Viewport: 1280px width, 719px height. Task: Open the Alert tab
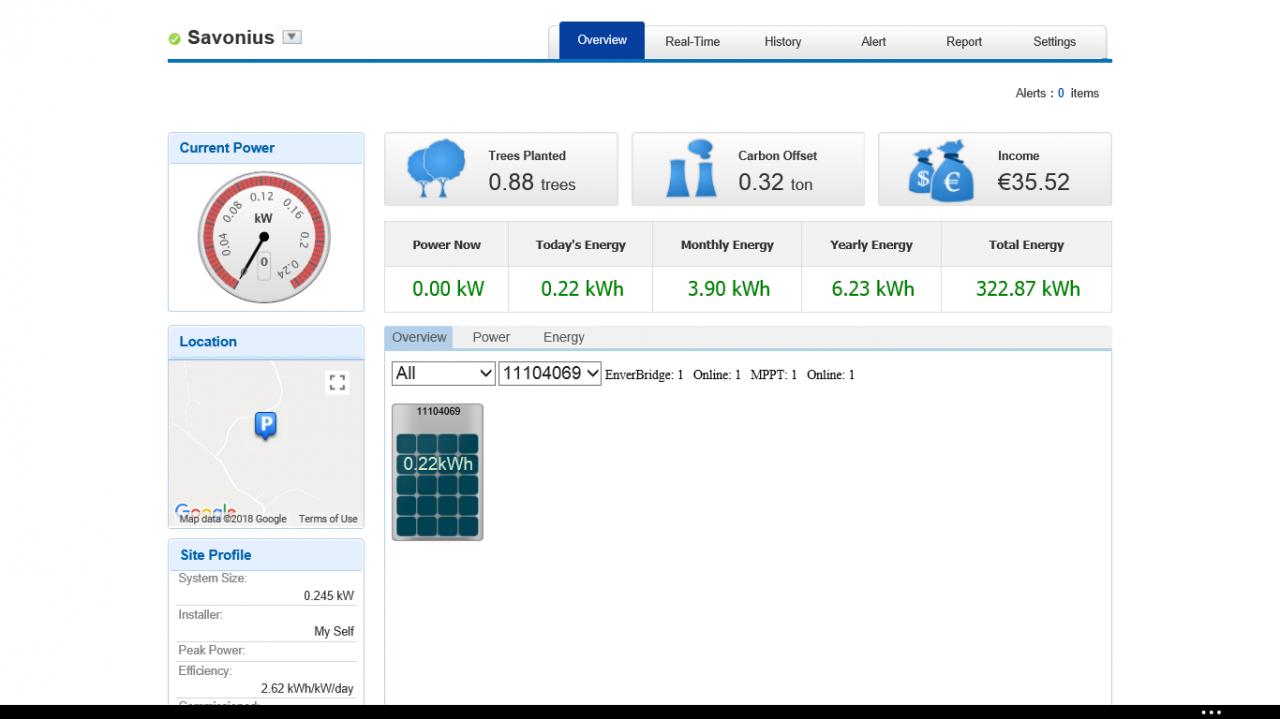coord(873,42)
